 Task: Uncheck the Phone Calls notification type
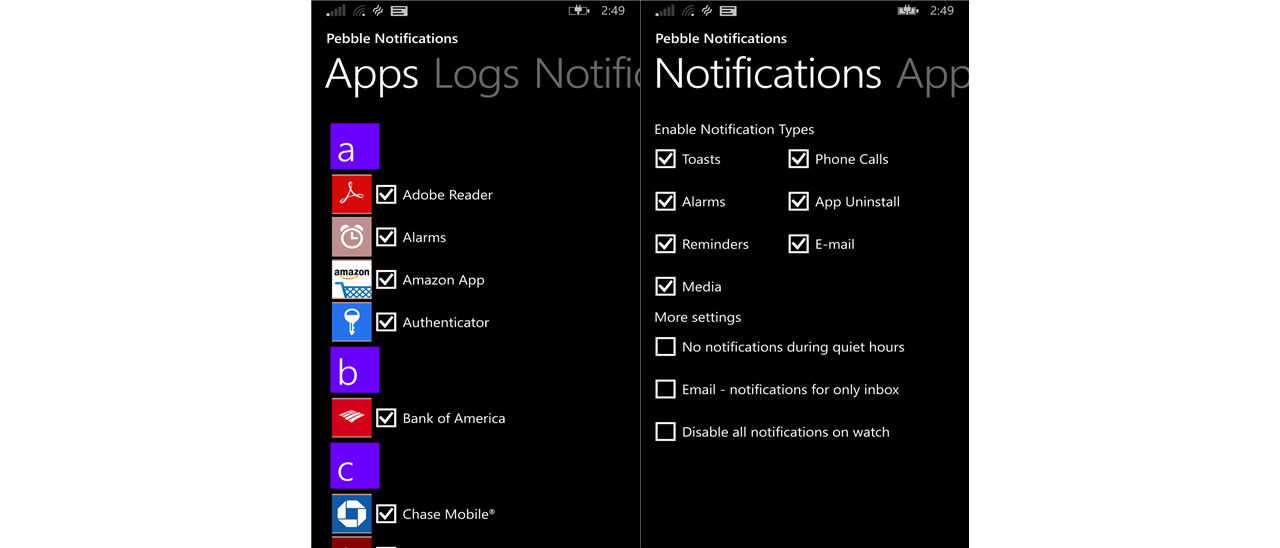click(x=798, y=159)
